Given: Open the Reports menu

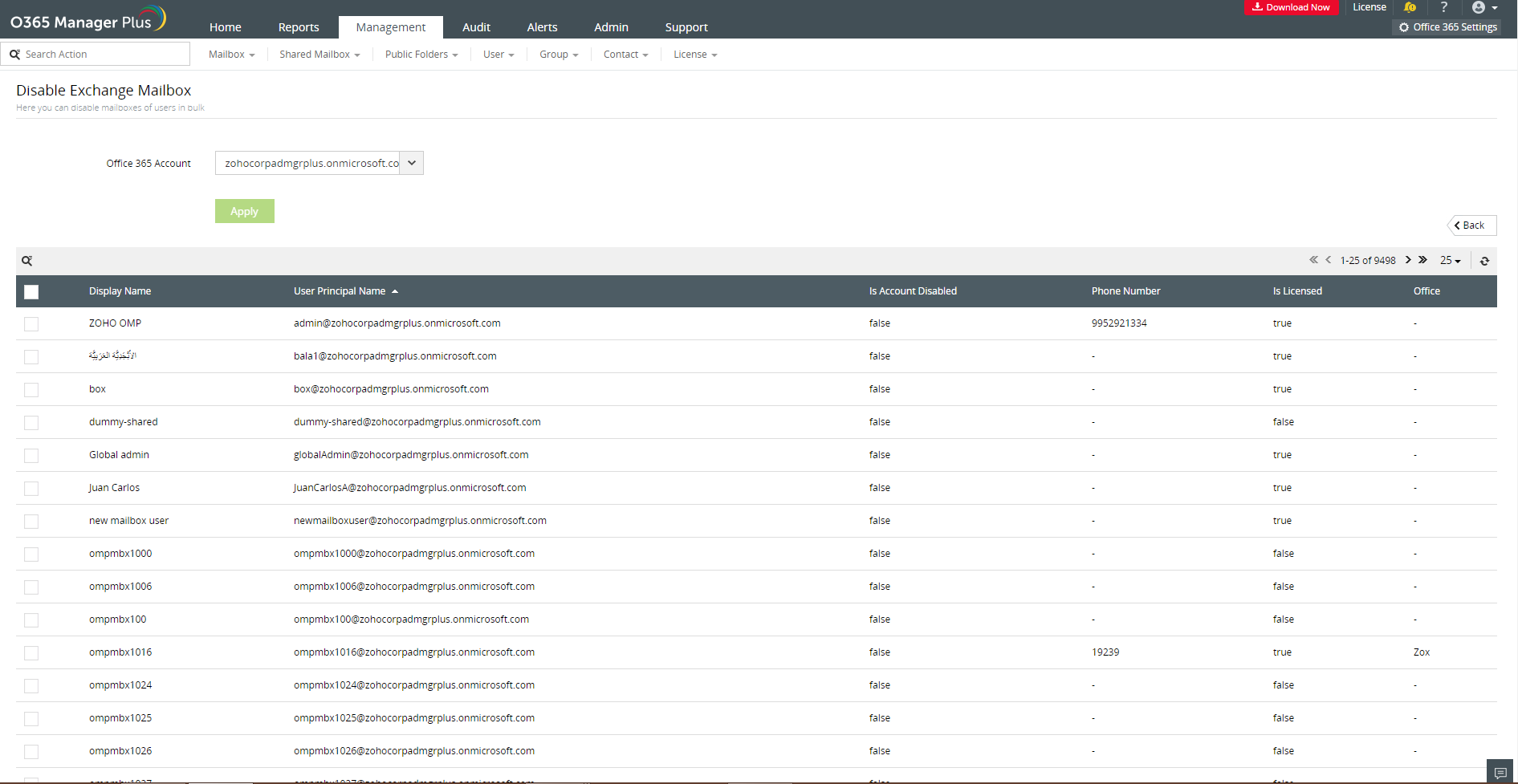Looking at the screenshot, I should [298, 26].
